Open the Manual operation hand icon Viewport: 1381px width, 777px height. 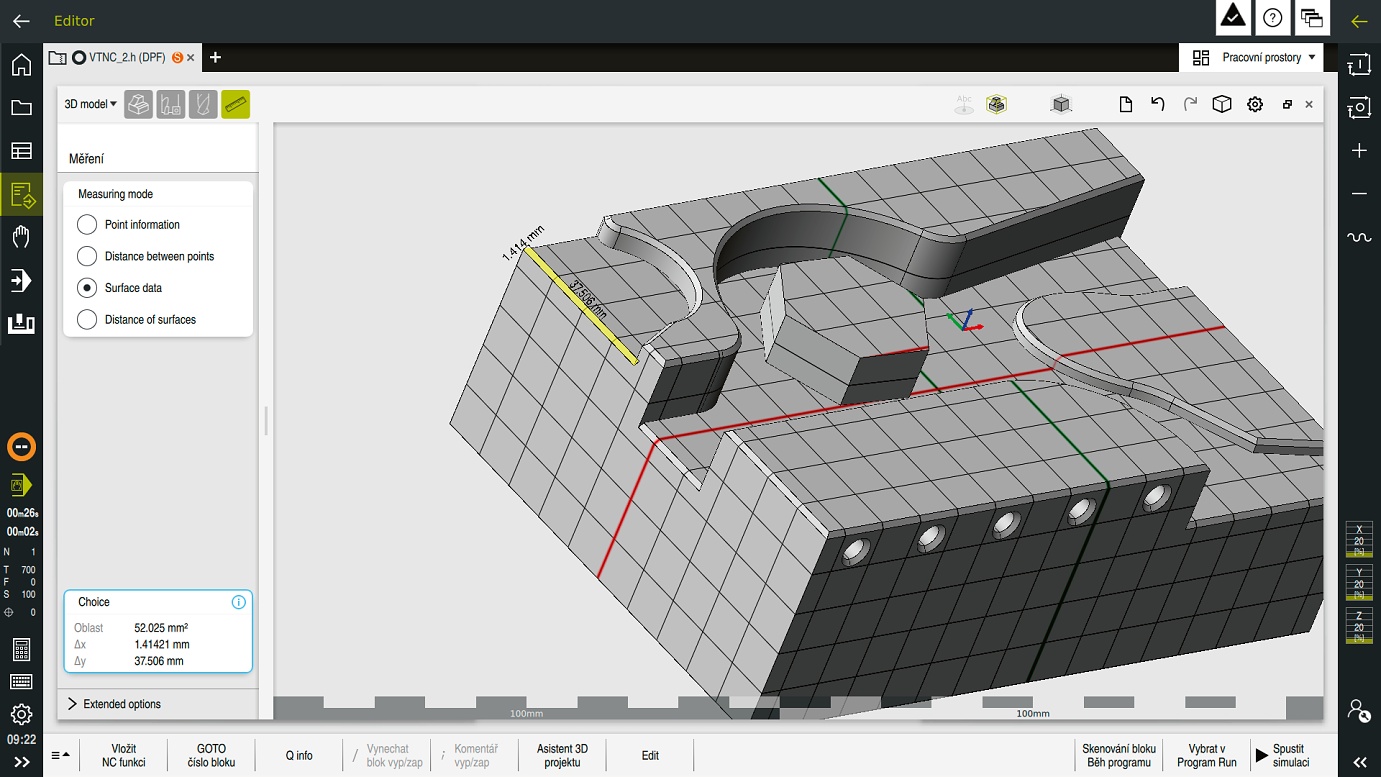tap(21, 237)
